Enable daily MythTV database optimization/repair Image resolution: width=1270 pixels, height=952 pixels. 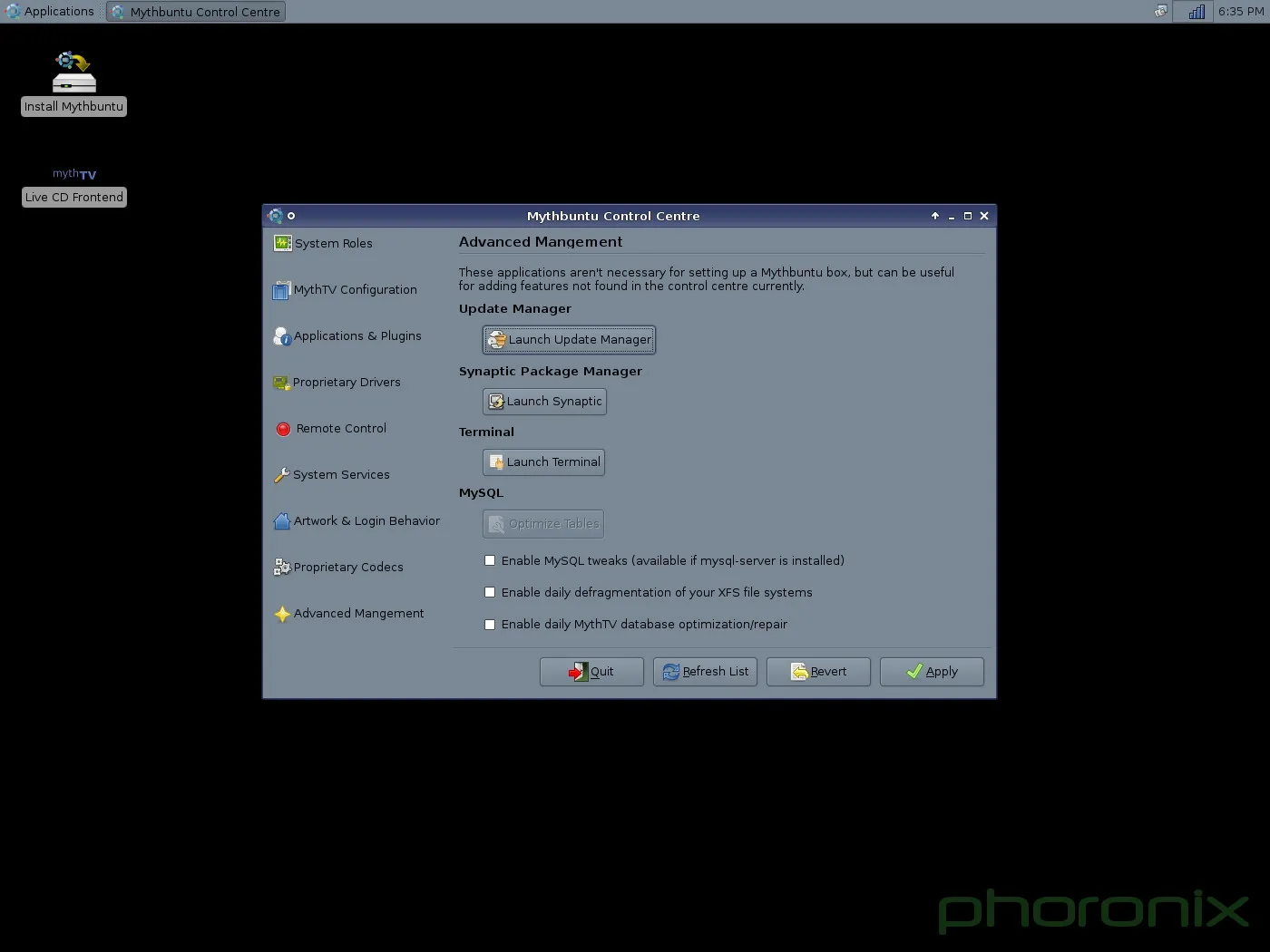click(490, 625)
